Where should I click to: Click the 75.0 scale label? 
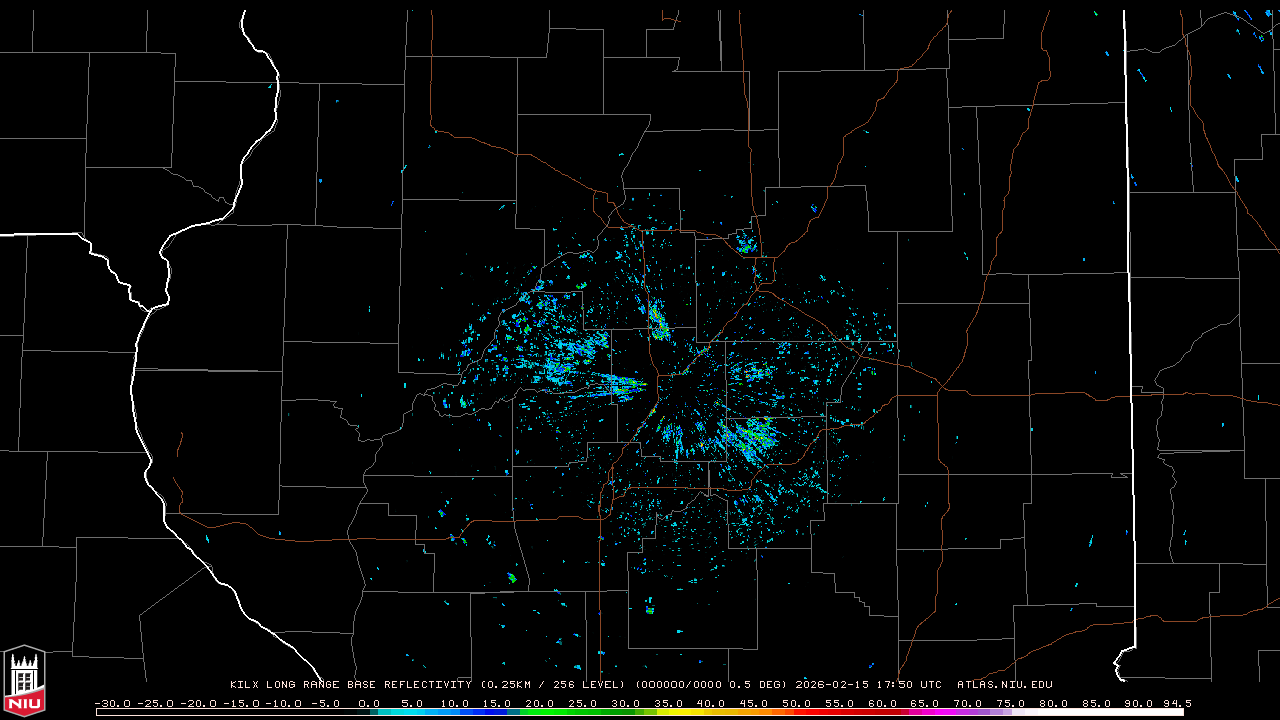1011,703
